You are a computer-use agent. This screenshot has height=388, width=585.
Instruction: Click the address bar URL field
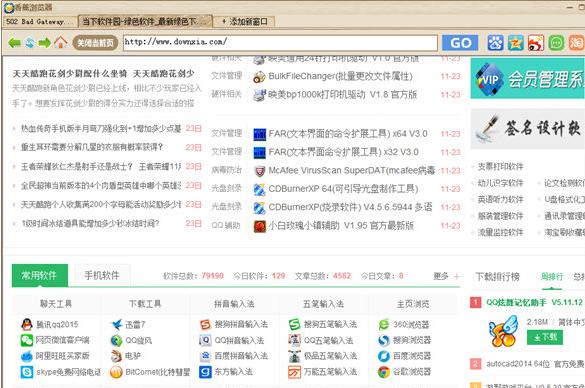[280, 43]
